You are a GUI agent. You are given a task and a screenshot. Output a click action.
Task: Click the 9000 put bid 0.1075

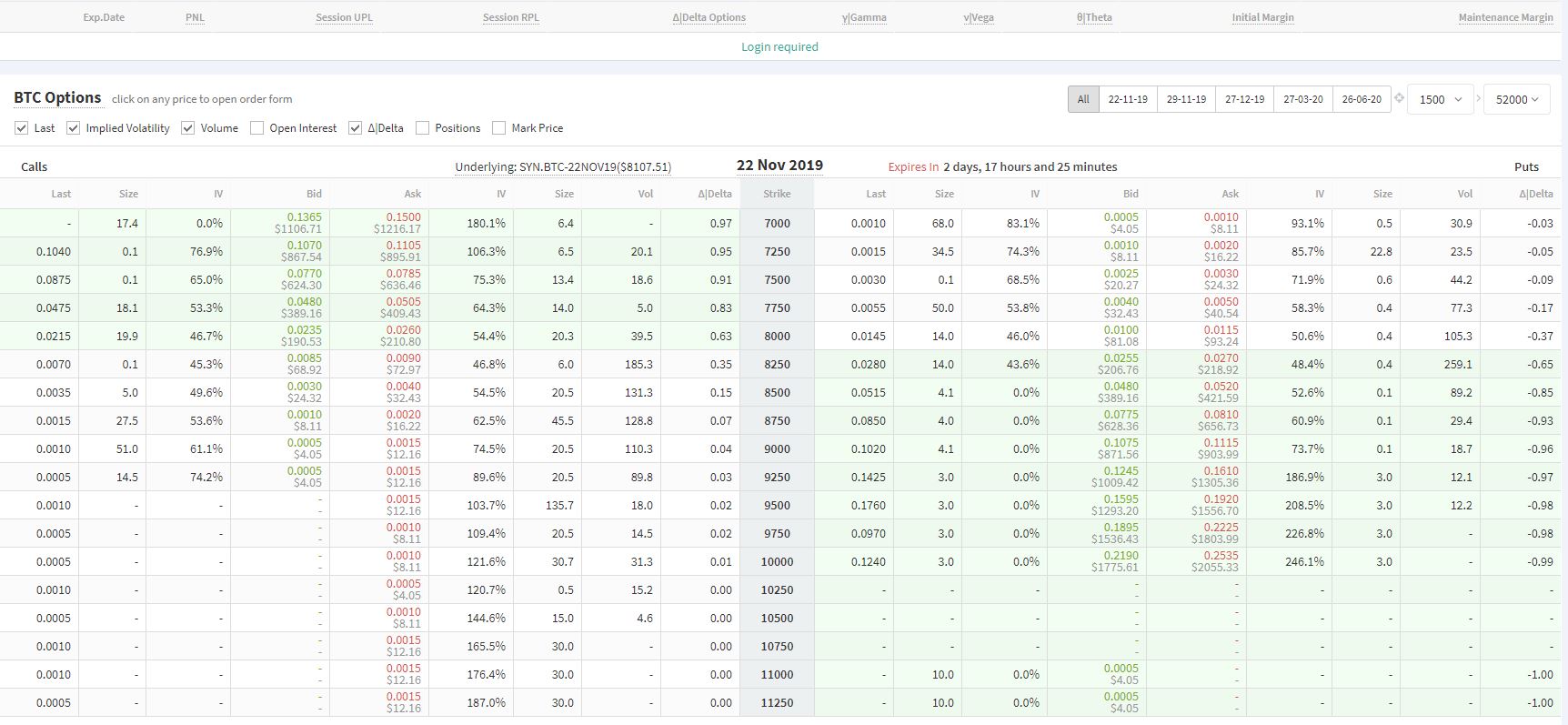coord(1121,443)
